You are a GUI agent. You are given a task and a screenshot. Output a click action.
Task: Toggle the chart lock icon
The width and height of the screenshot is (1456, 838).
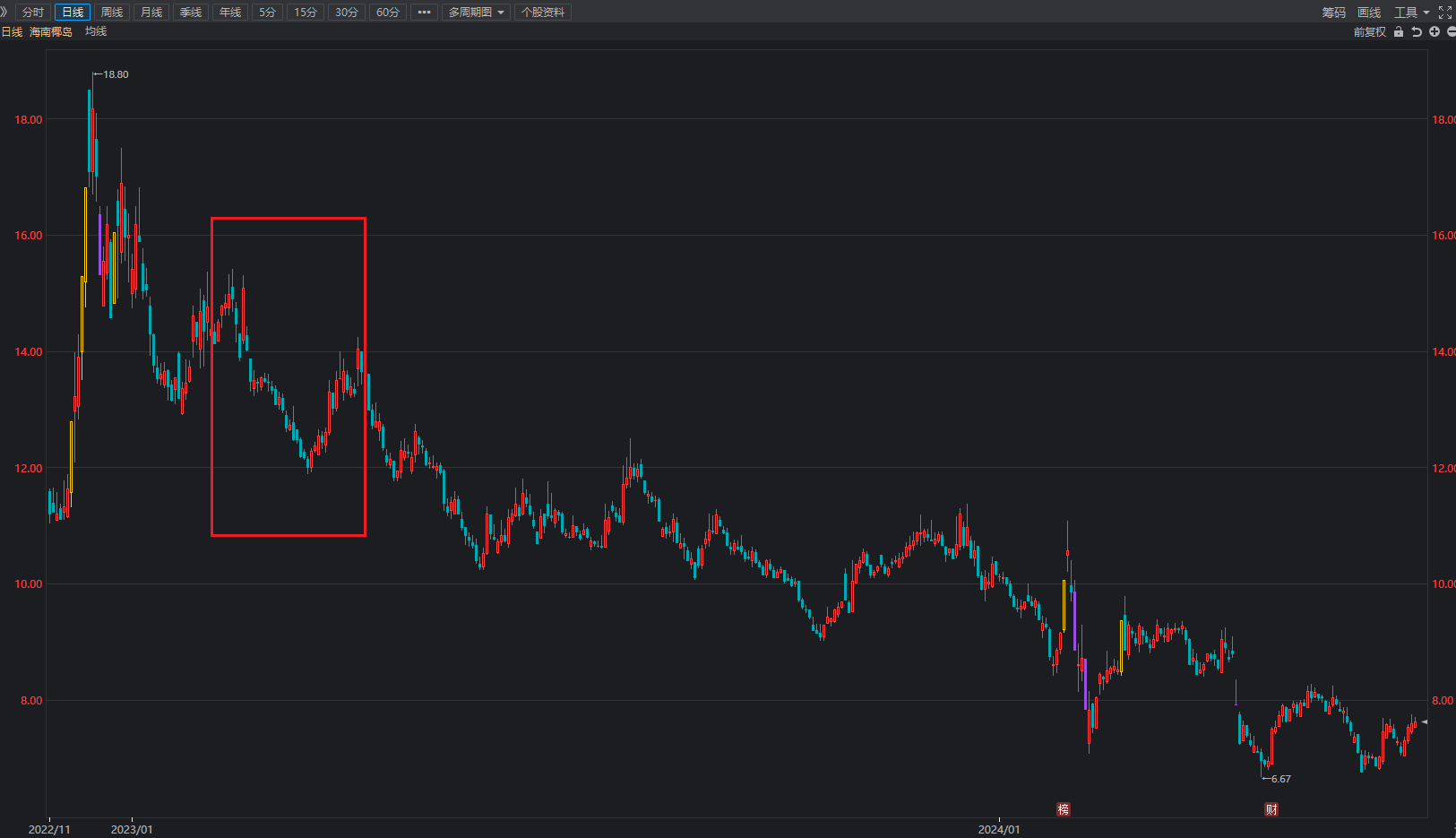coord(1399,32)
